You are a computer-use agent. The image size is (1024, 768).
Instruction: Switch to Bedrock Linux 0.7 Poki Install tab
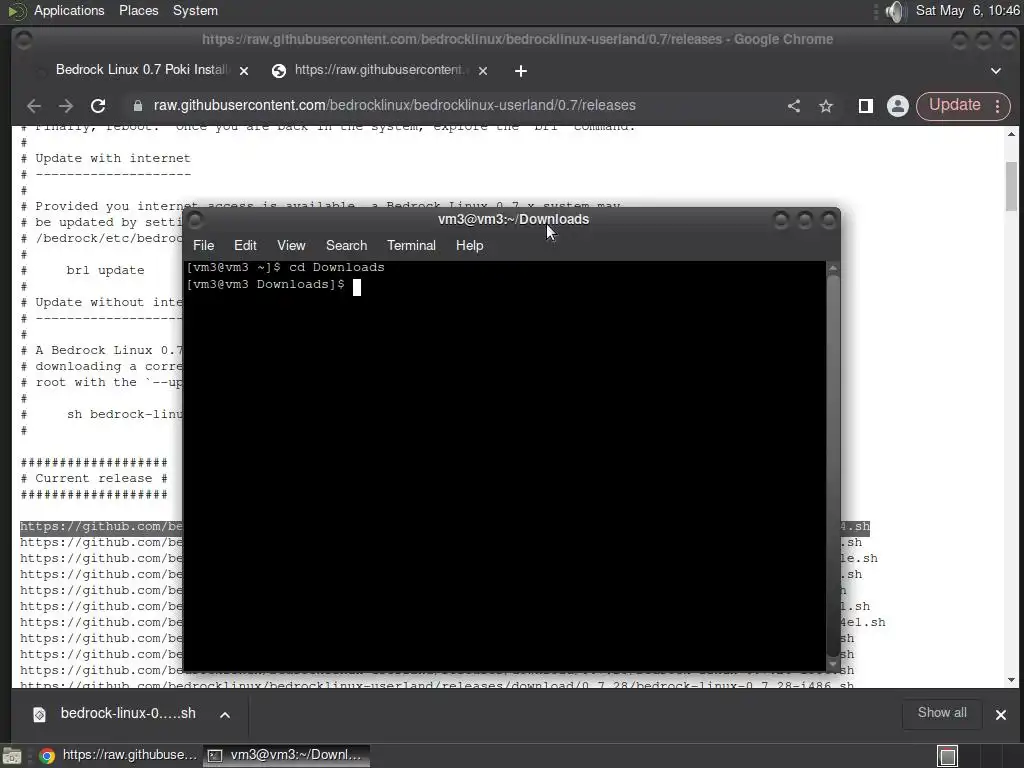(x=142, y=70)
